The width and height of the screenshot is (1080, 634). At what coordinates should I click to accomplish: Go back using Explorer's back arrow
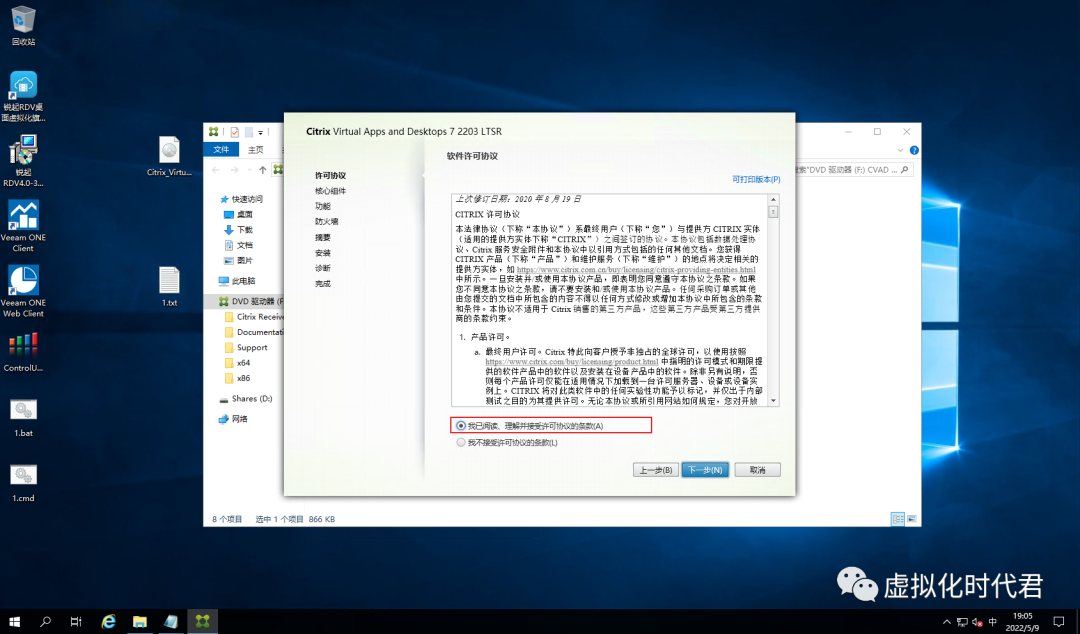216,170
